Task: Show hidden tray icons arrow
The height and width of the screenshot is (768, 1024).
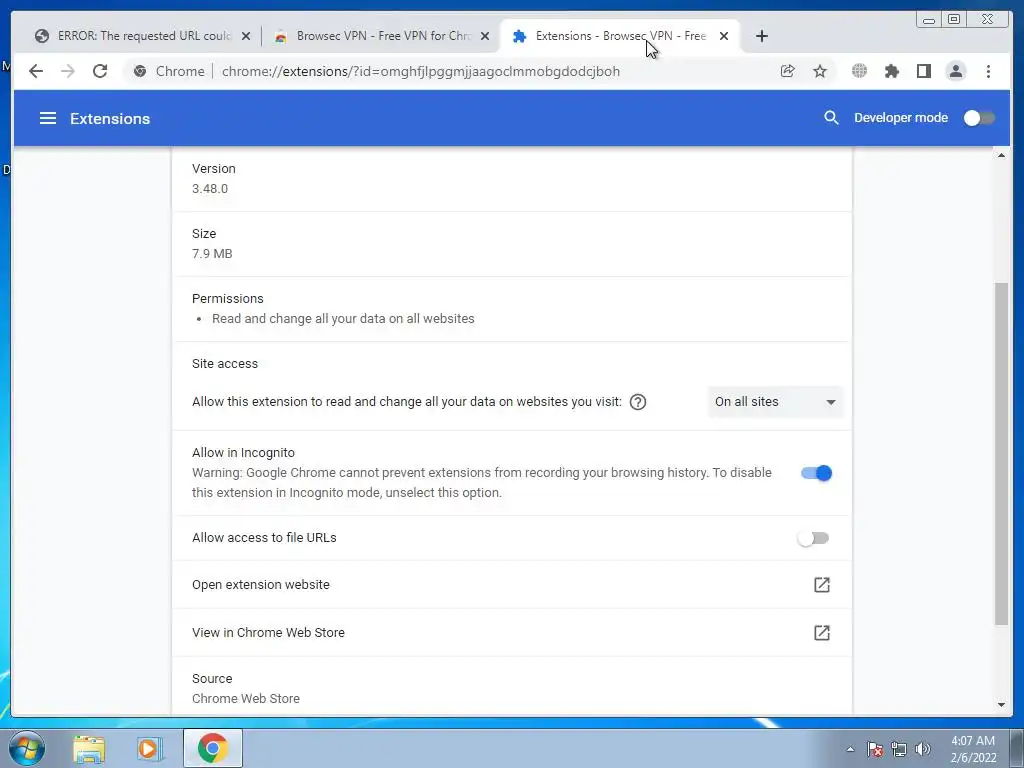Action: [x=850, y=749]
